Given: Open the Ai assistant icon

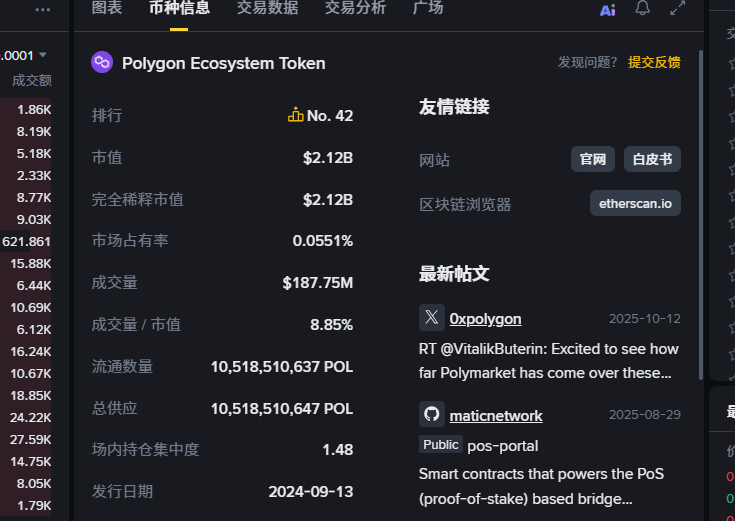Looking at the screenshot, I should tap(608, 10).
